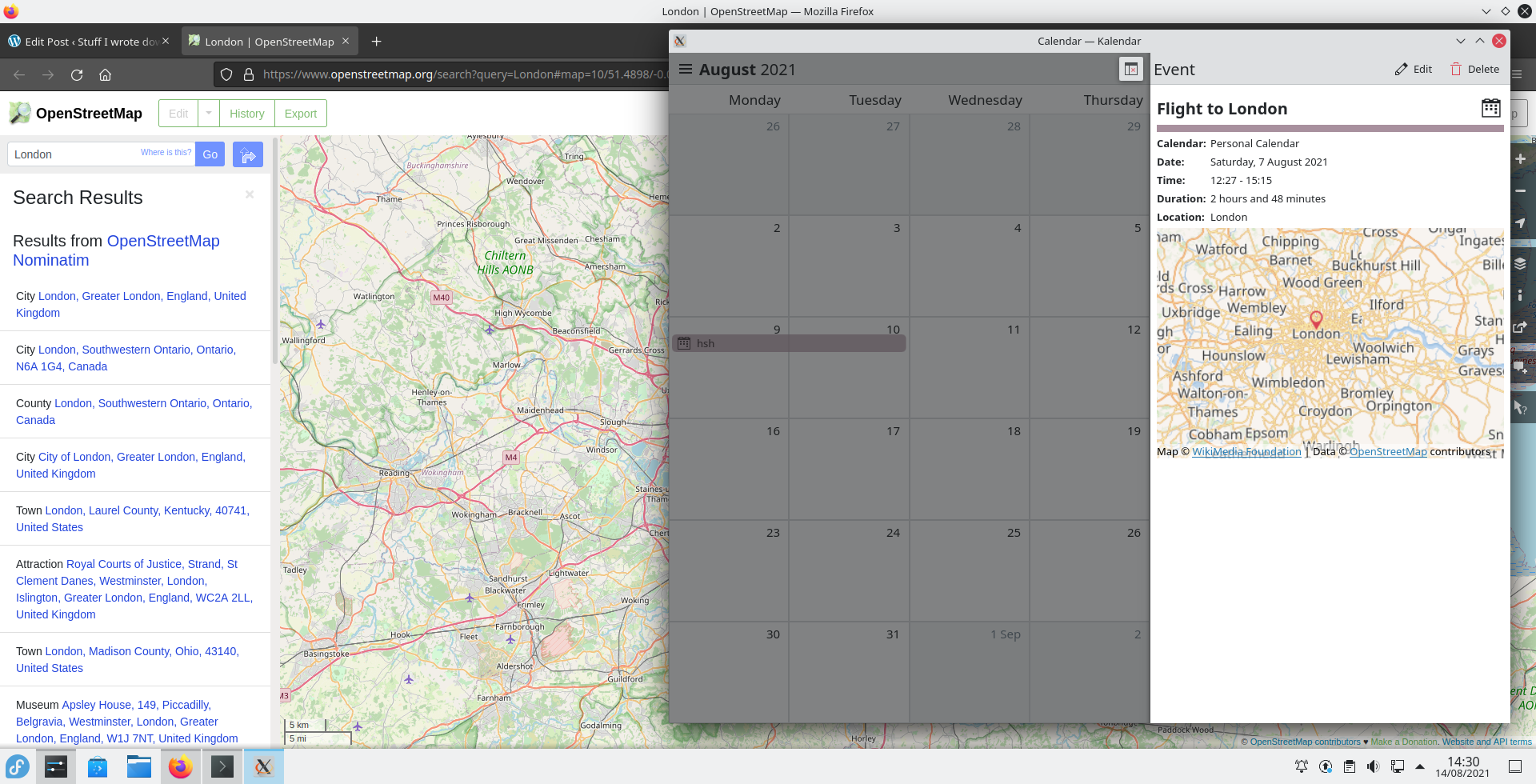The height and width of the screenshot is (784, 1536).
Task: Click Firefox back arrow
Action: (19, 74)
